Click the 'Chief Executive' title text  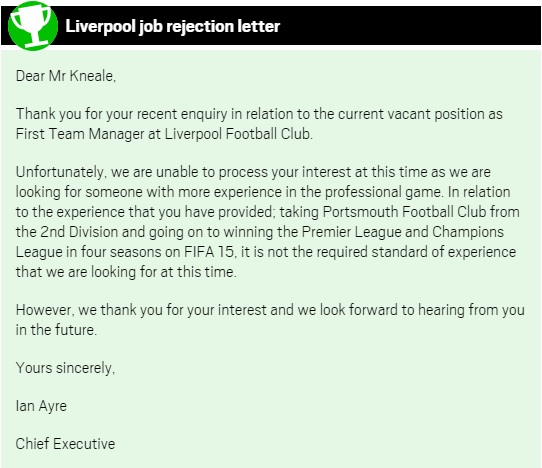[x=65, y=444]
